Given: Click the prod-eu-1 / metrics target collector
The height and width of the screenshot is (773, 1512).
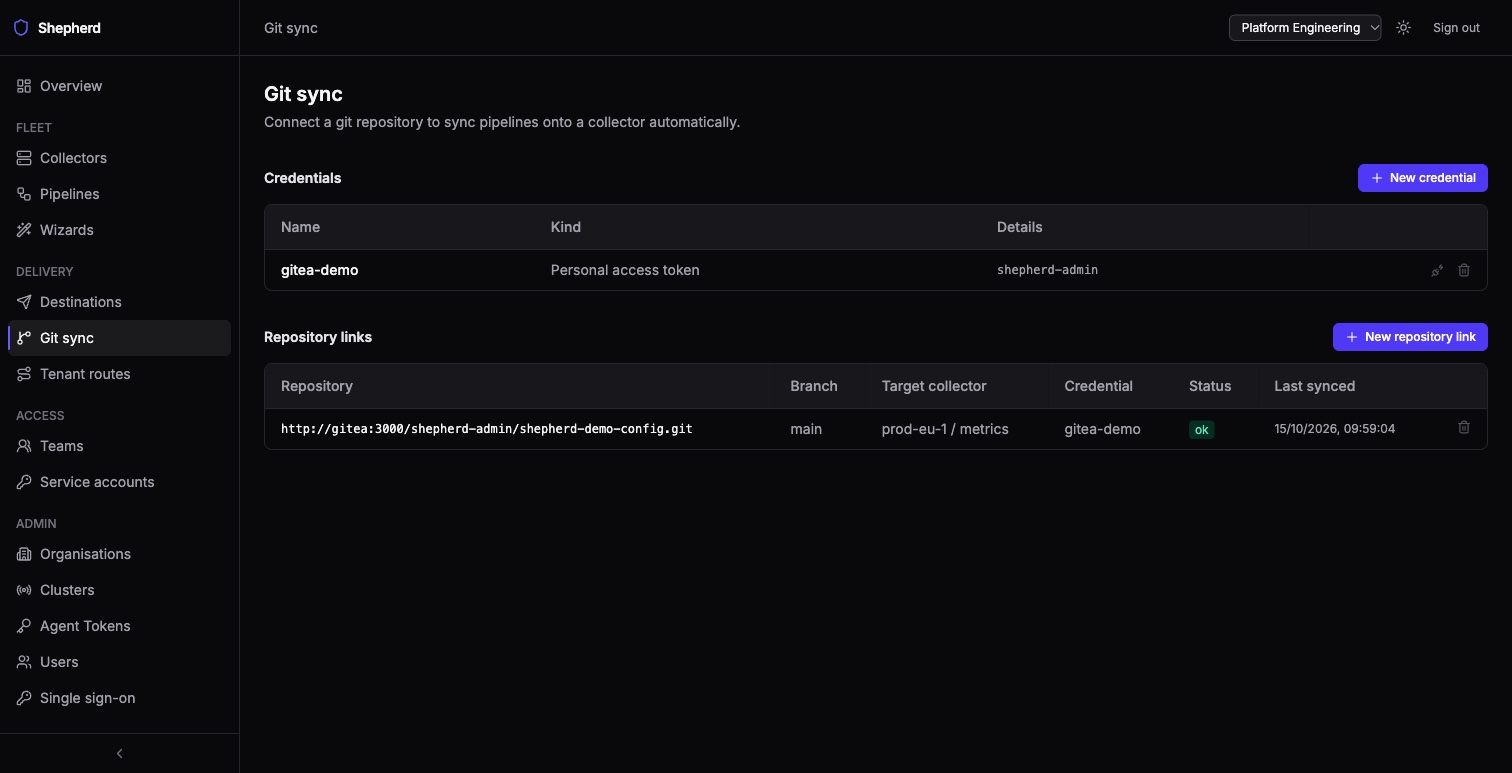Looking at the screenshot, I should point(945,429).
